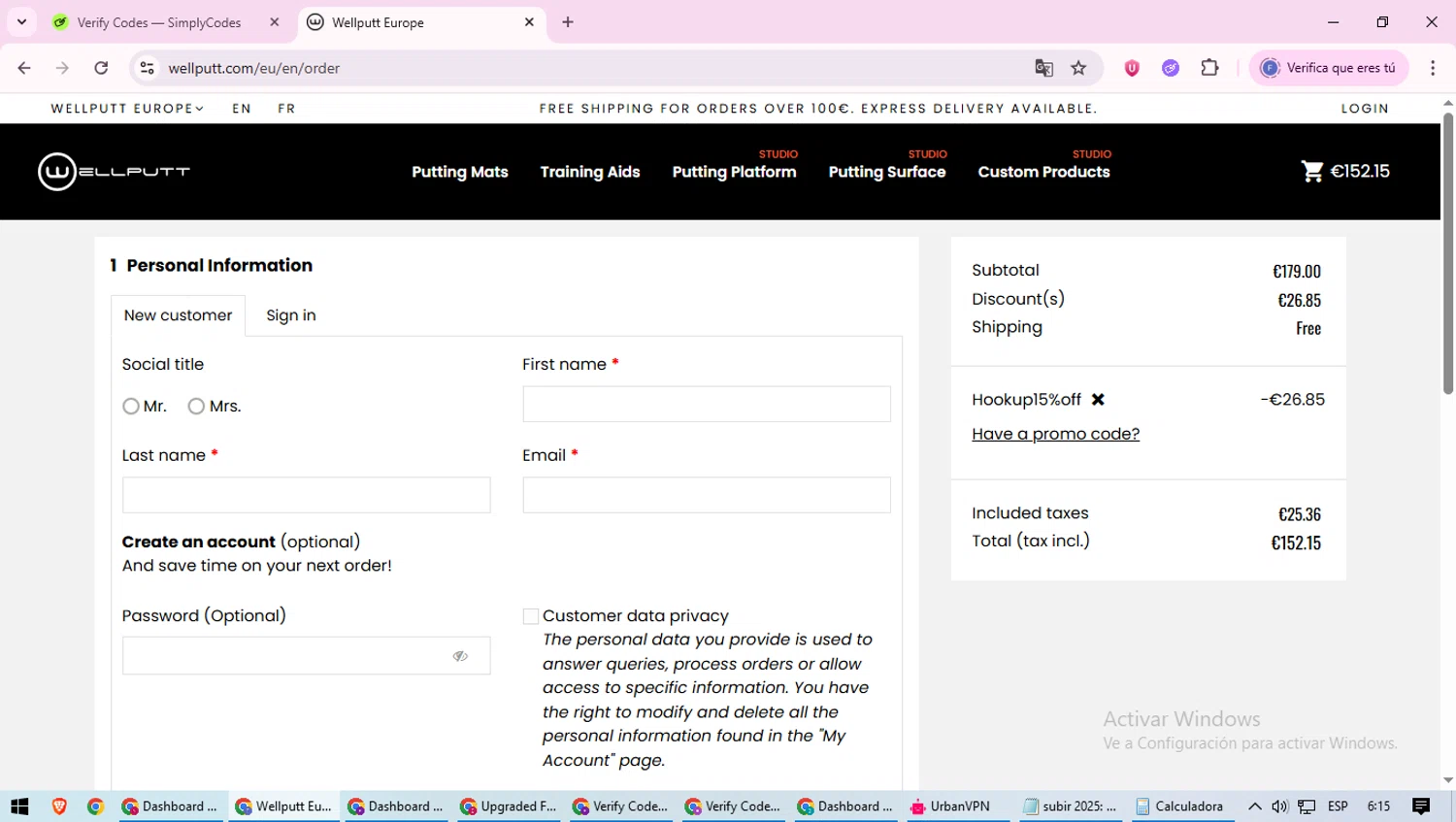Screen dimensions: 1456x822
Task: Open the Chrome icon pinned in taskbar
Action: (x=95, y=806)
